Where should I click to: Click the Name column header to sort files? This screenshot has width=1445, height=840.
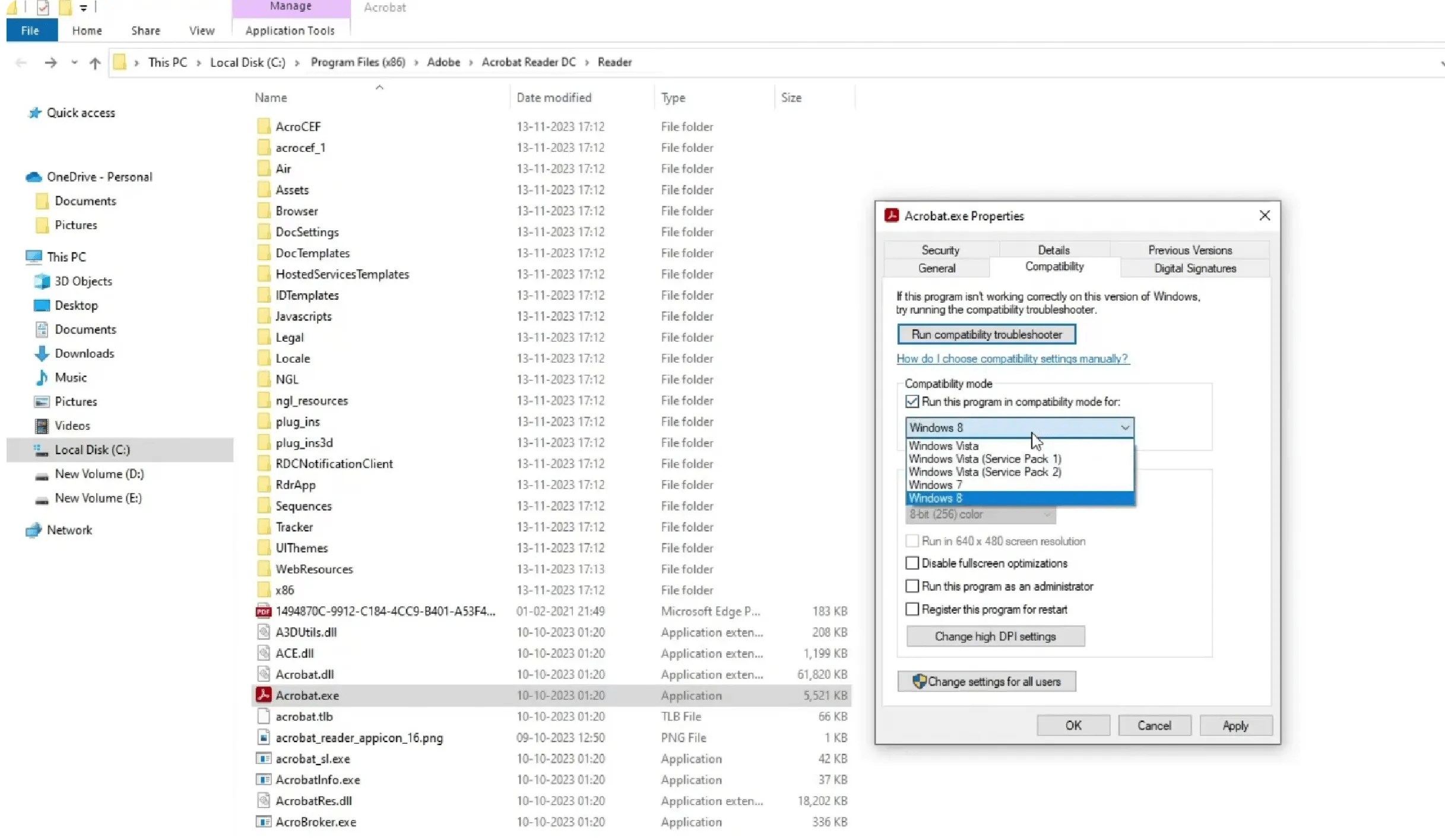tap(270, 97)
